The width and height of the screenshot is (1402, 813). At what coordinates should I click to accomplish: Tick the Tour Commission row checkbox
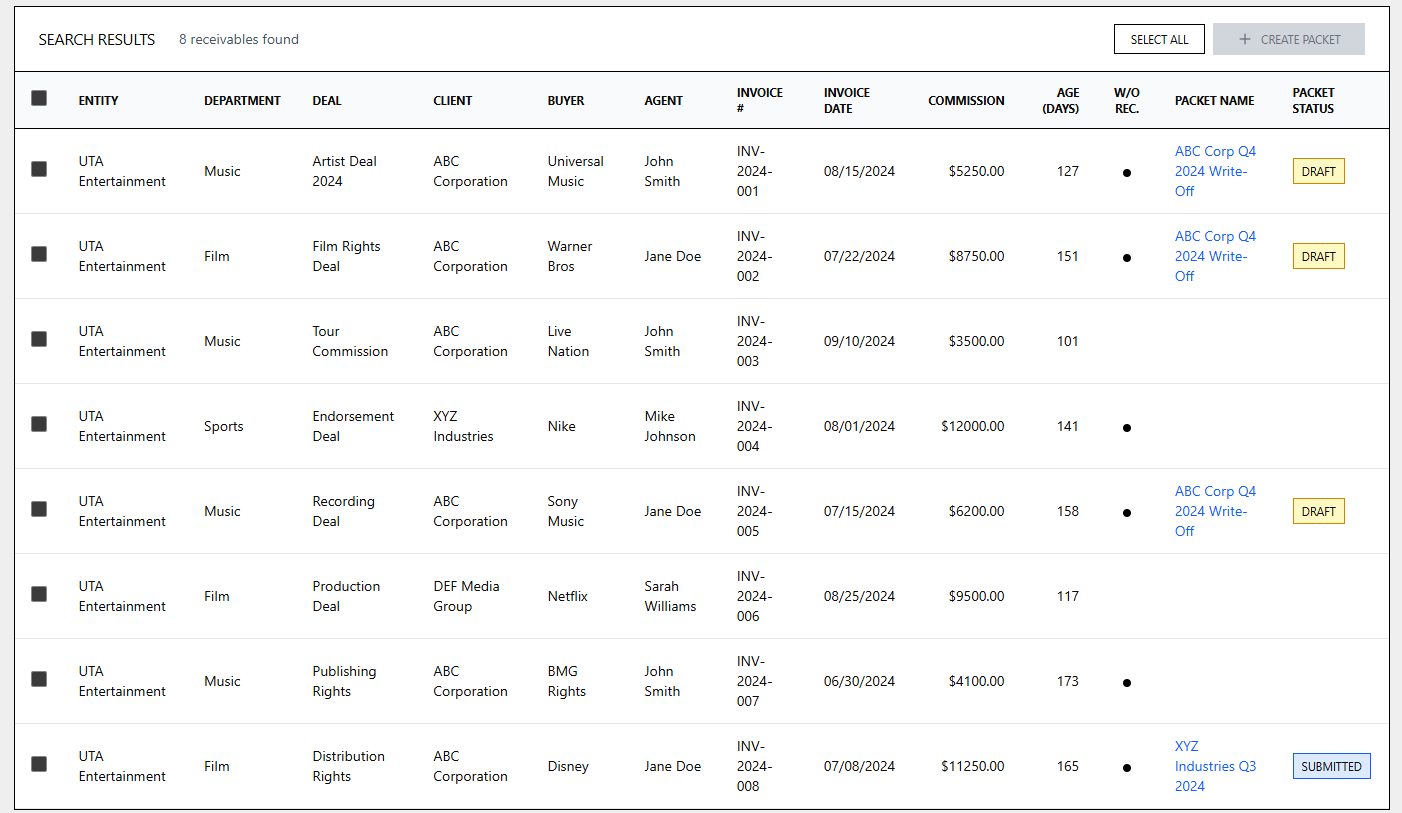point(39,339)
